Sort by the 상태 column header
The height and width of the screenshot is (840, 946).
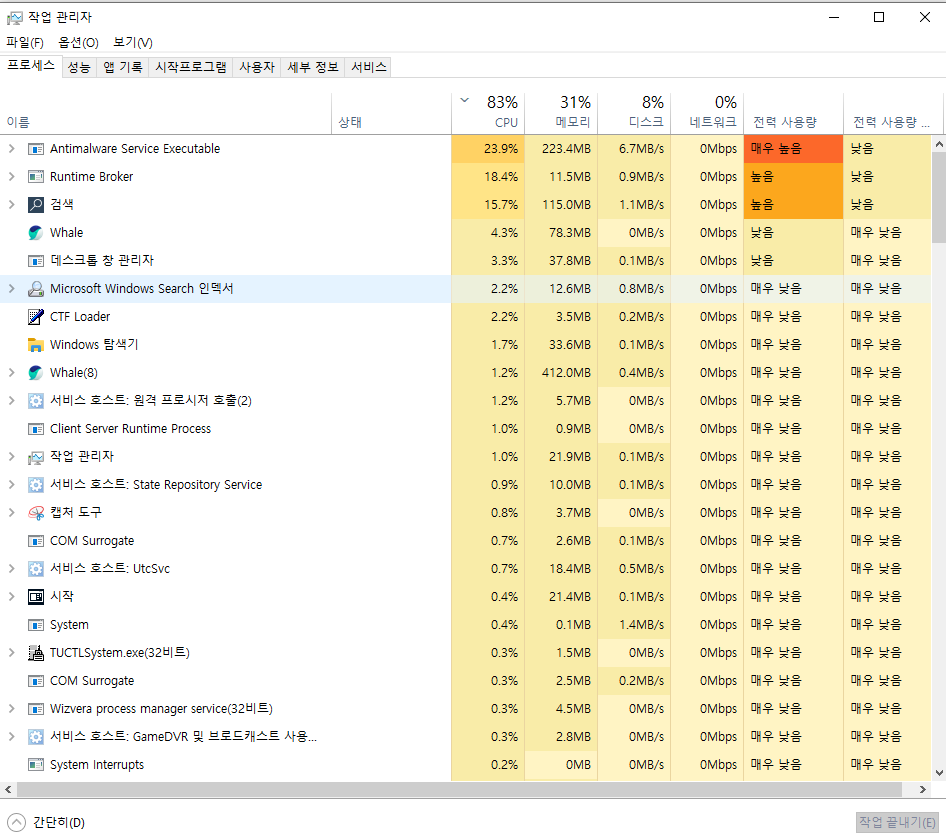pos(392,113)
